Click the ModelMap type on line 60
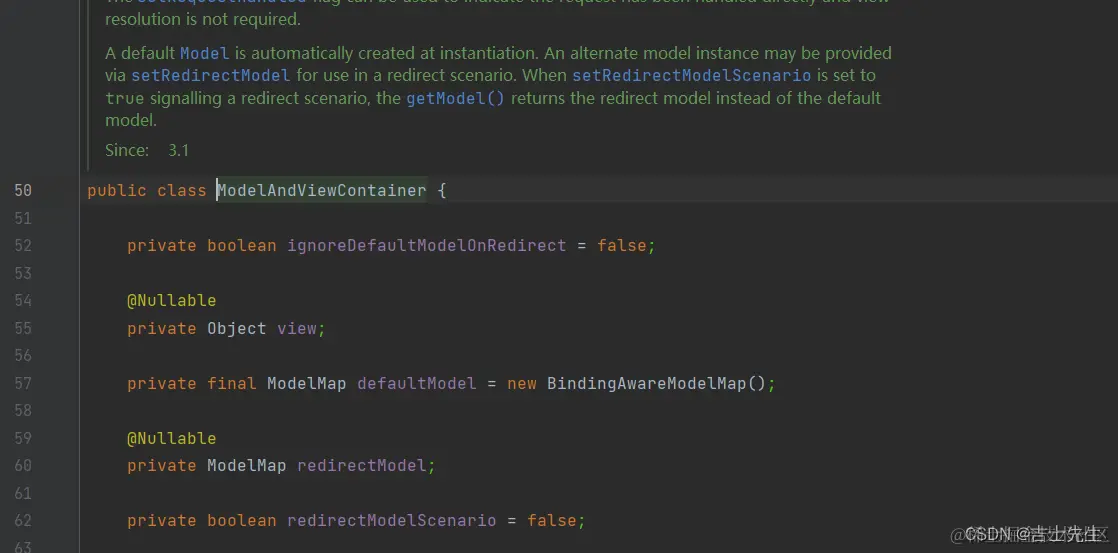 pyautogui.click(x=247, y=465)
